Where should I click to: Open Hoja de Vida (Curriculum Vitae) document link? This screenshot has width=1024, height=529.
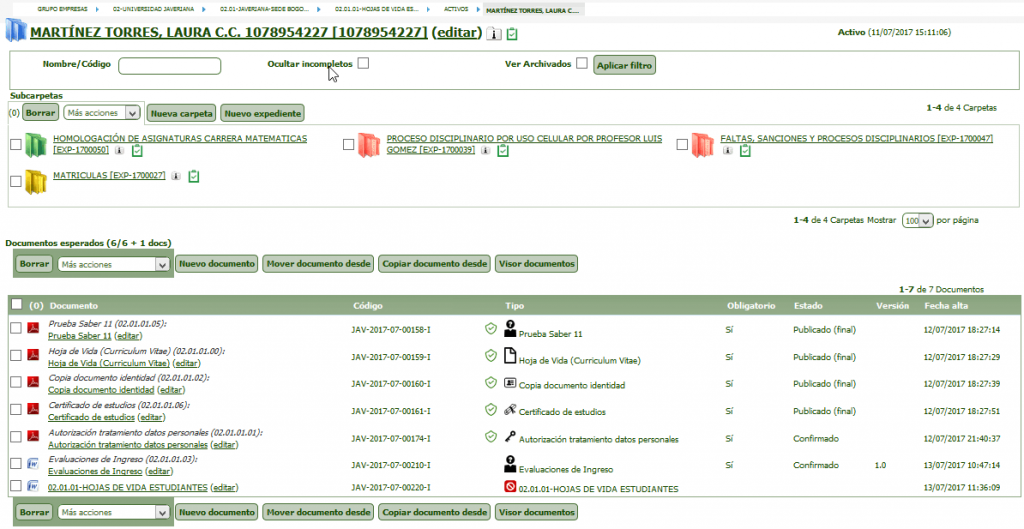pos(109,363)
